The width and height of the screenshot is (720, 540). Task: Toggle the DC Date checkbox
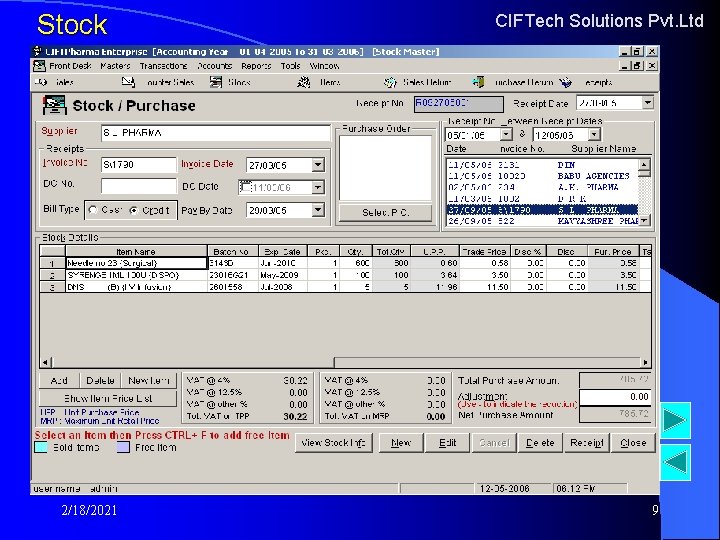(x=246, y=187)
